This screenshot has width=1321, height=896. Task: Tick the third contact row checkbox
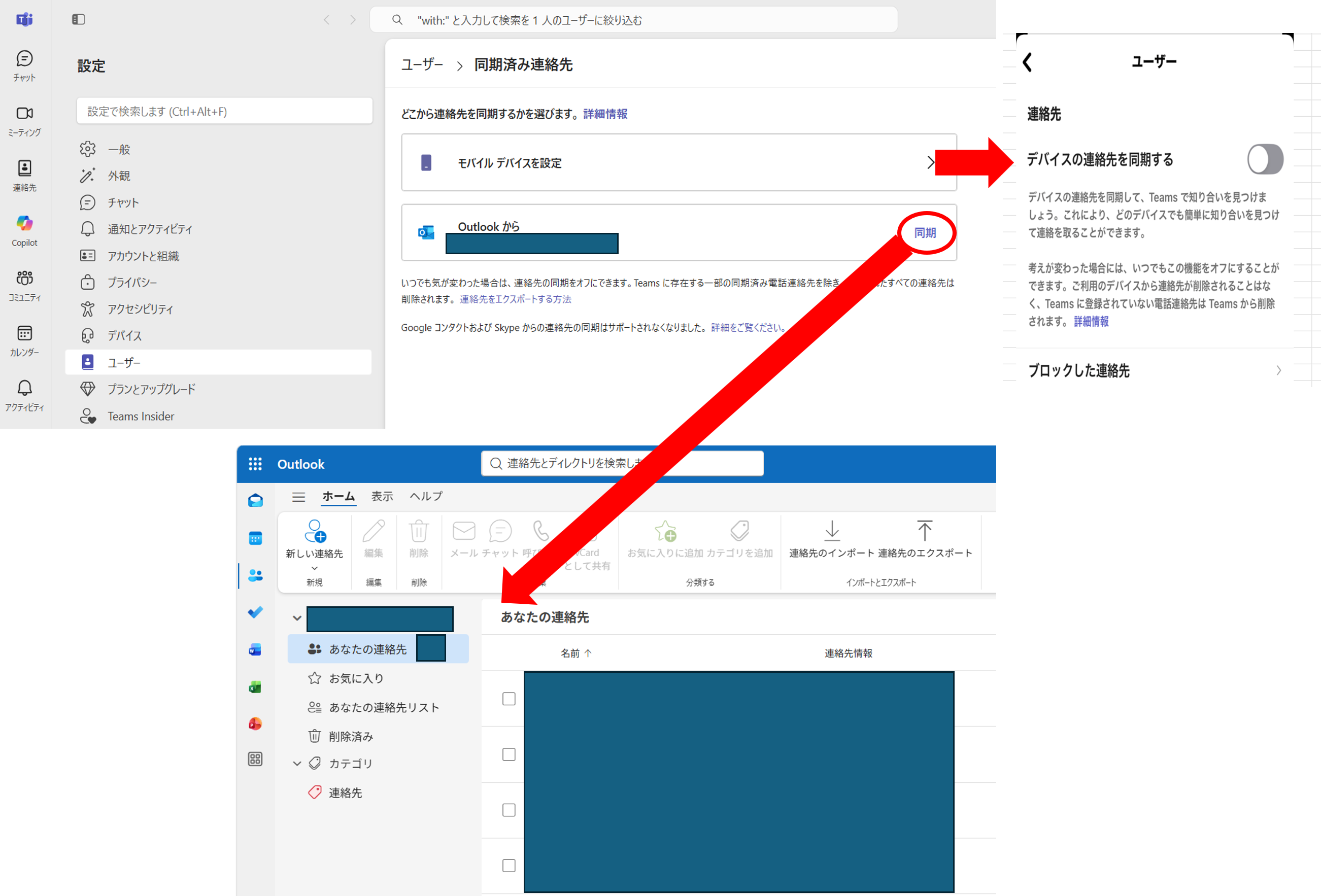click(509, 810)
